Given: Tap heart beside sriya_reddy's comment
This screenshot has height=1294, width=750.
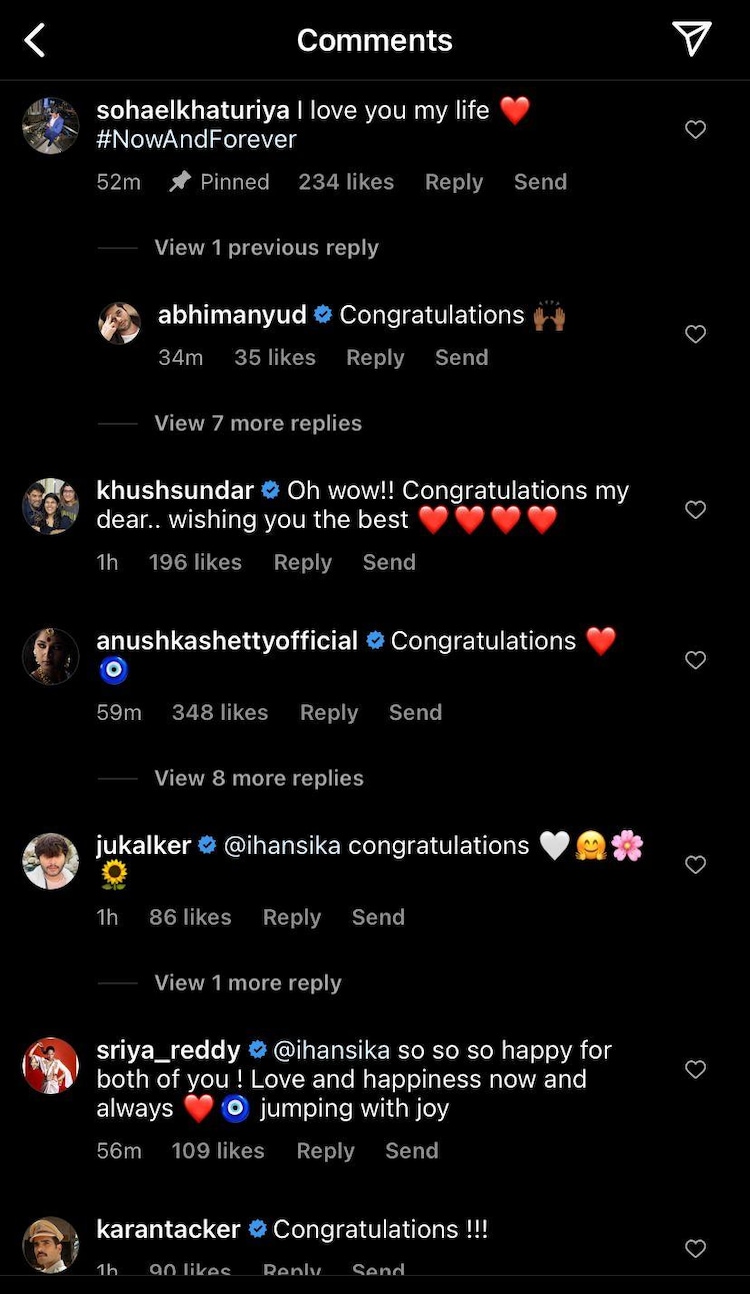Looking at the screenshot, I should click(696, 1069).
